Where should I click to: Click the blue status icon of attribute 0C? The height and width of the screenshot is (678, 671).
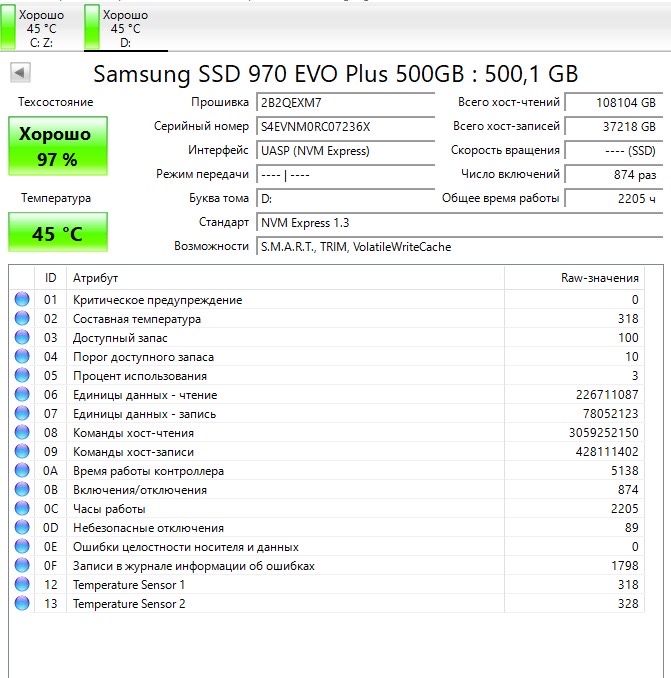22,508
